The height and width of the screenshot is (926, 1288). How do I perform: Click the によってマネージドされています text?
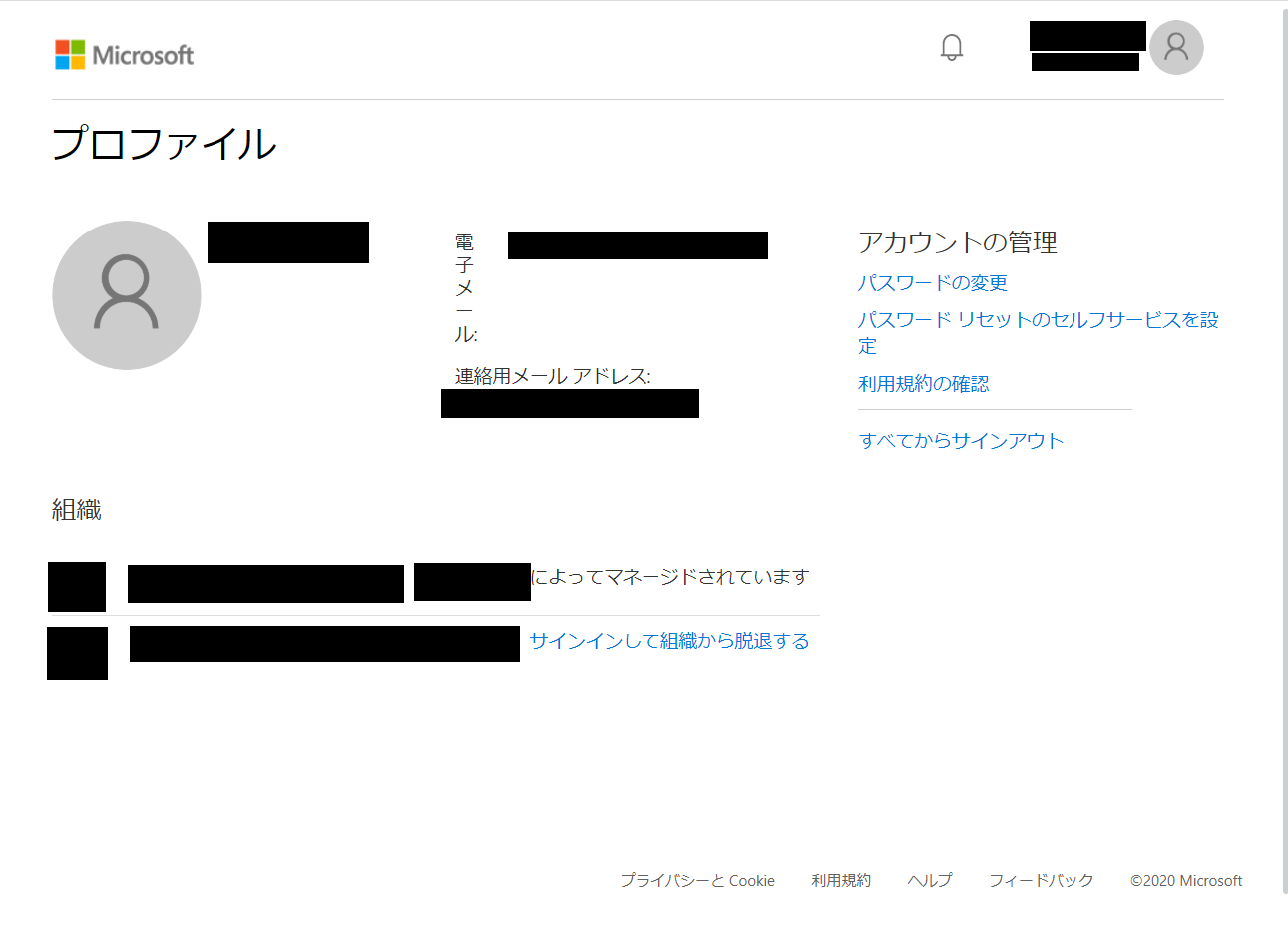(669, 577)
